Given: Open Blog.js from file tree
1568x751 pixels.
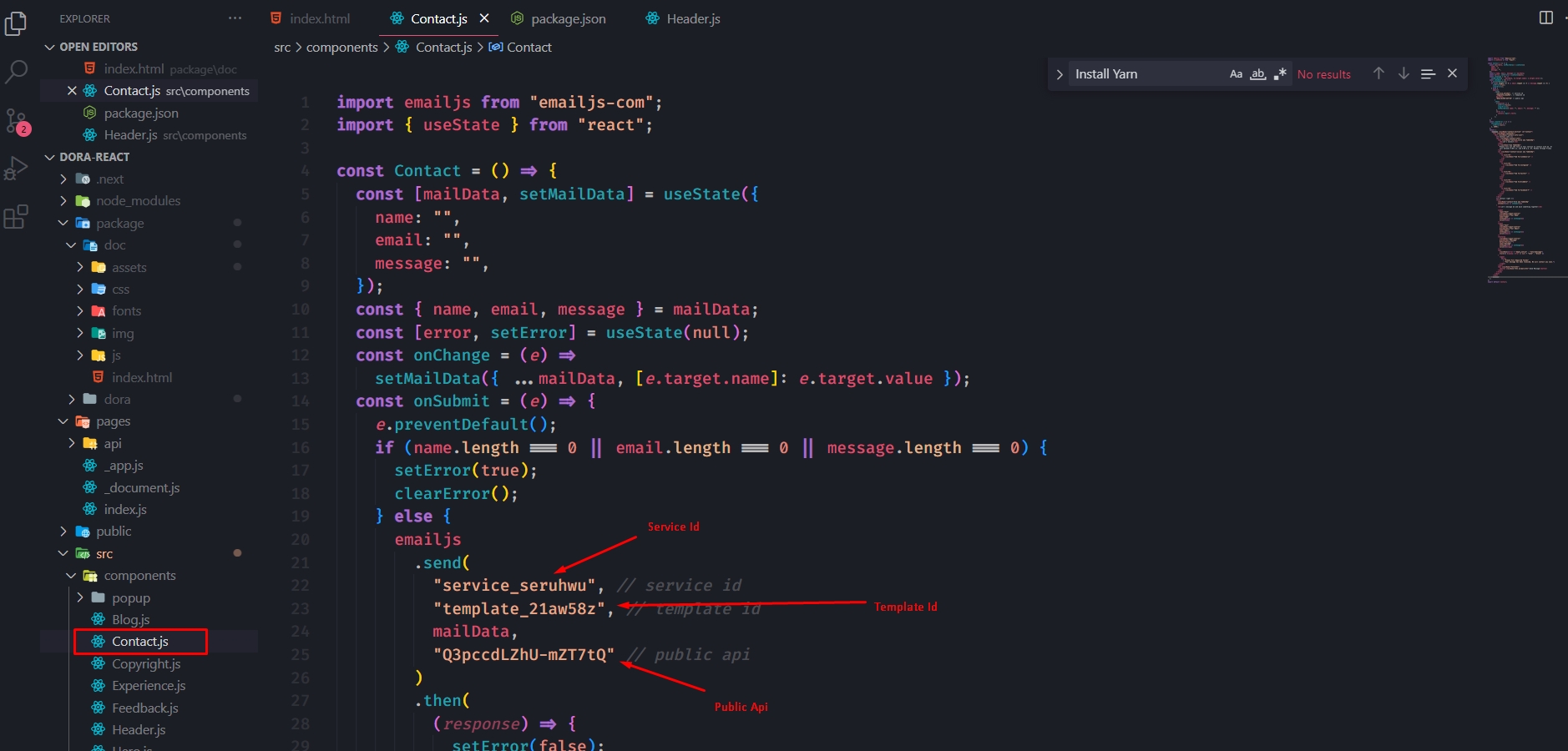Looking at the screenshot, I should [130, 620].
